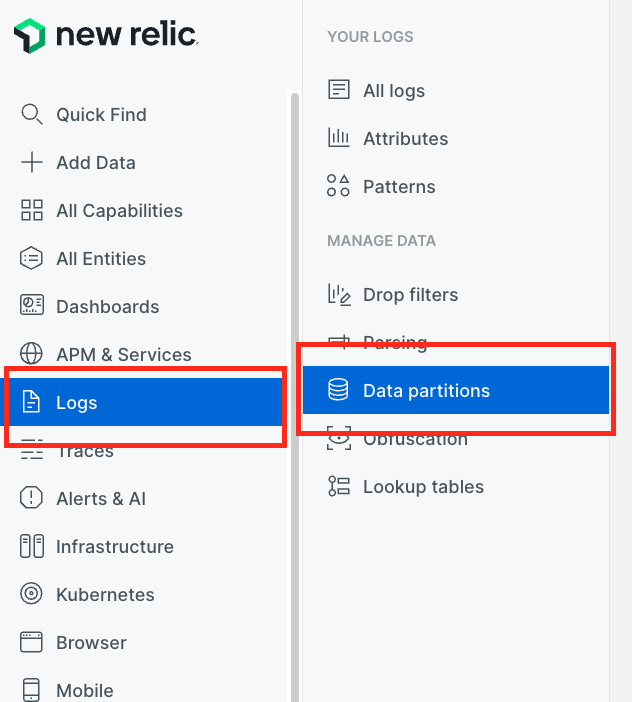Open All logs view
Image resolution: width=632 pixels, height=702 pixels.
point(393,90)
